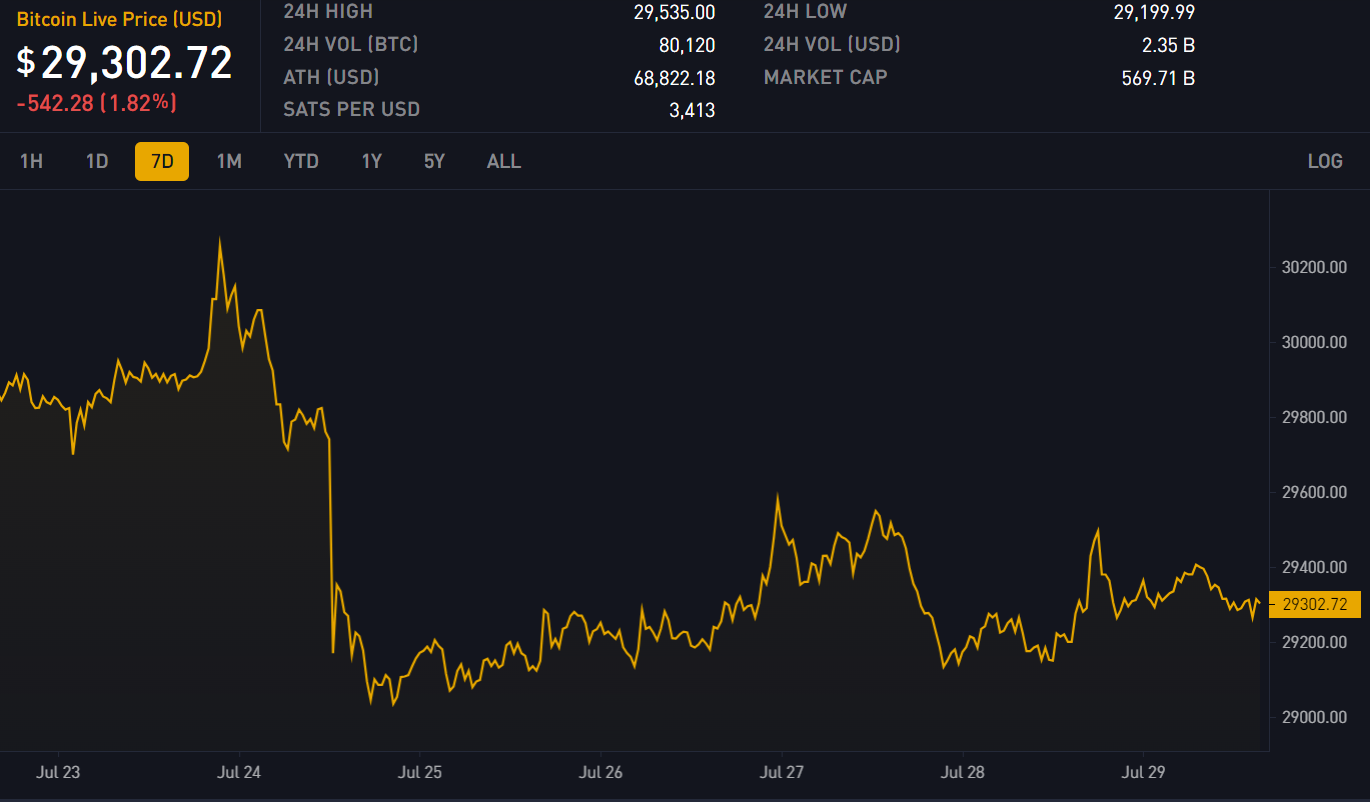Click the Jul 24 date label
Image resolution: width=1370 pixels, height=802 pixels.
[238, 772]
